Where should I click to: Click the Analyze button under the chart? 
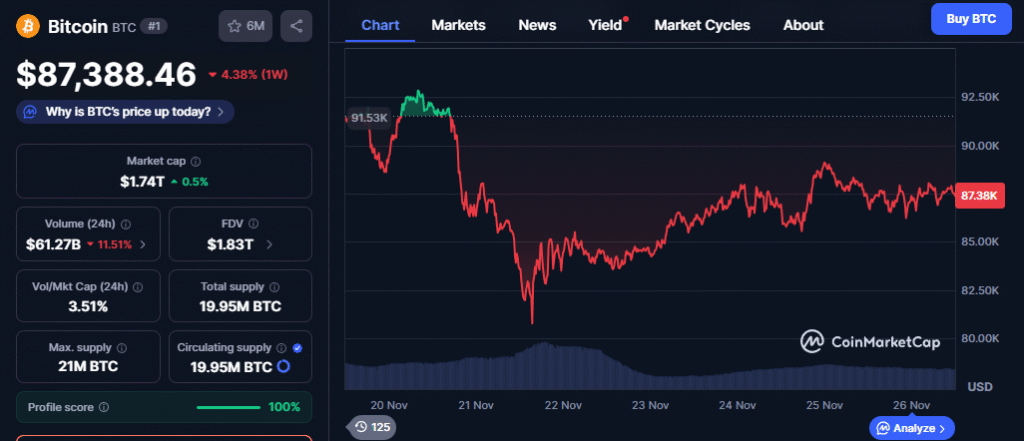click(912, 429)
